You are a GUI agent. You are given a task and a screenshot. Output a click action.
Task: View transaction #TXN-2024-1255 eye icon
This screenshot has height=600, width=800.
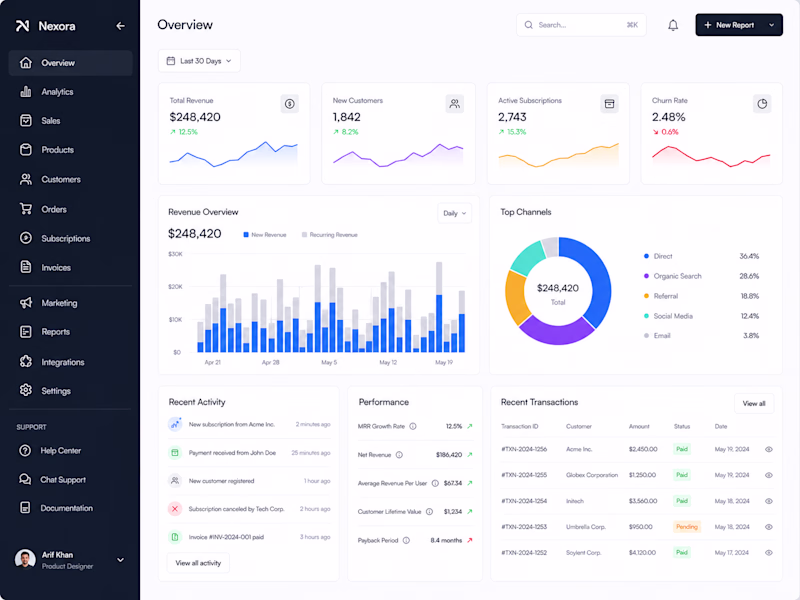[768, 475]
